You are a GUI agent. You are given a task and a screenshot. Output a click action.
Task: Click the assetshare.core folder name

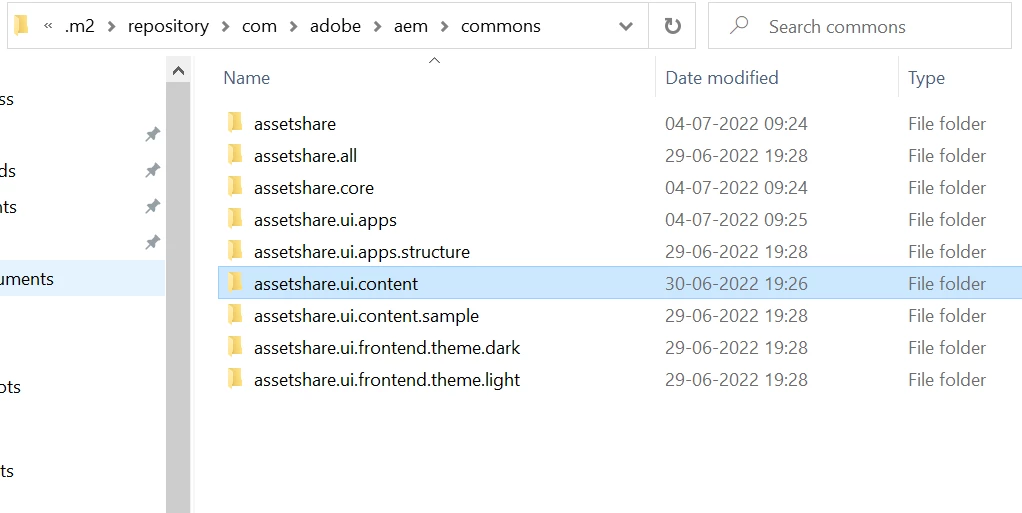click(314, 188)
